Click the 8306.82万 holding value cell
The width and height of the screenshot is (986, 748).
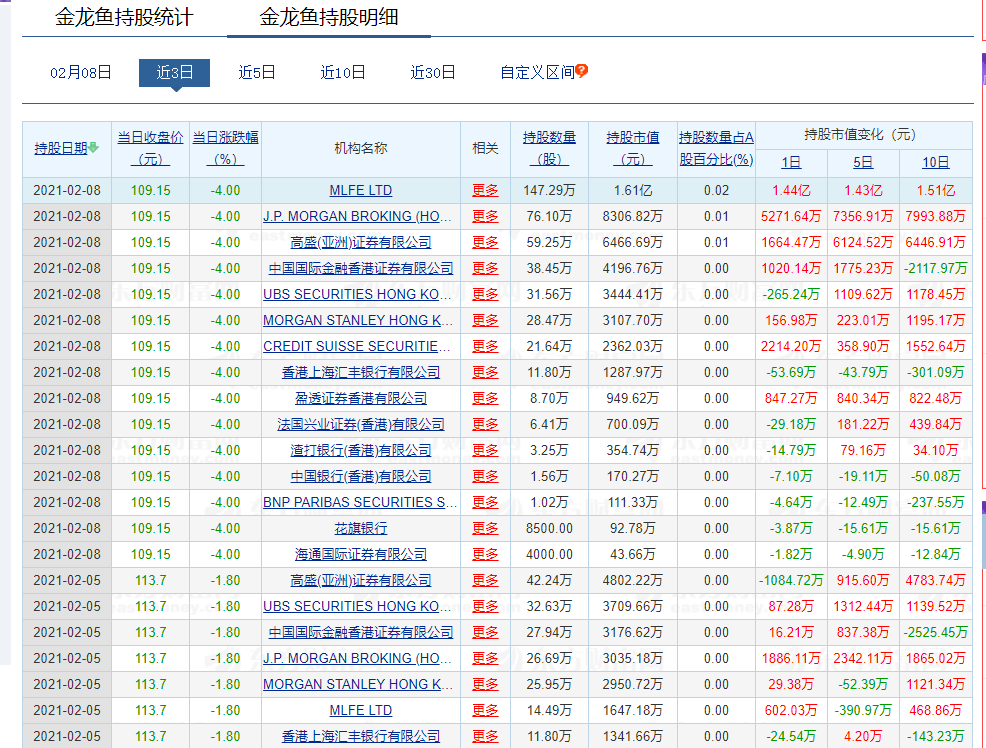pos(633,216)
